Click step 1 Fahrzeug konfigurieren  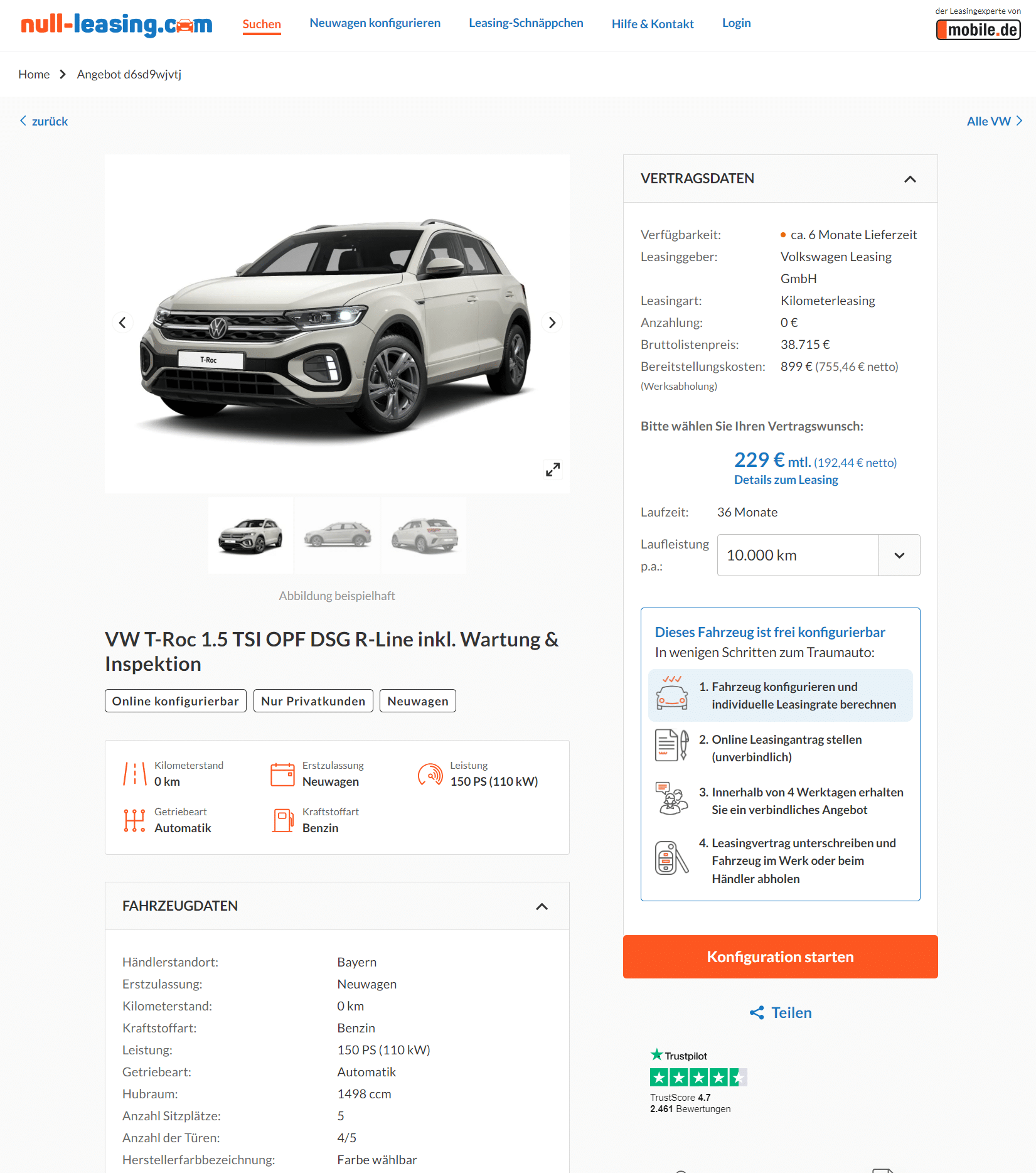pyautogui.click(x=780, y=695)
